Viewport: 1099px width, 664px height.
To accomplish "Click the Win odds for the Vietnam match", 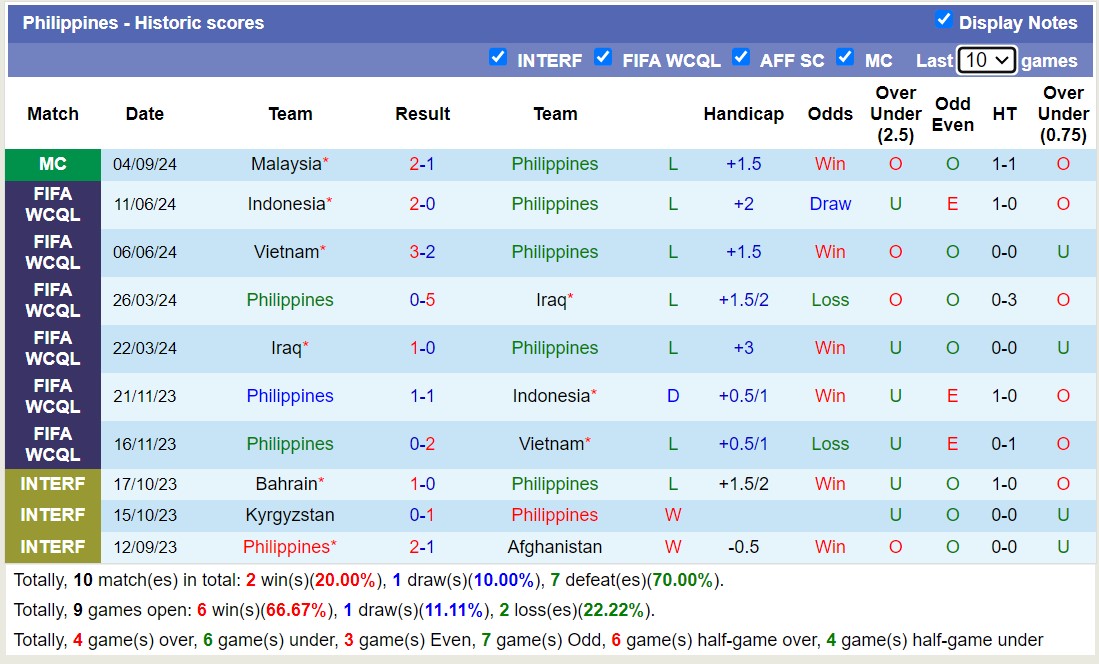I will [x=830, y=252].
